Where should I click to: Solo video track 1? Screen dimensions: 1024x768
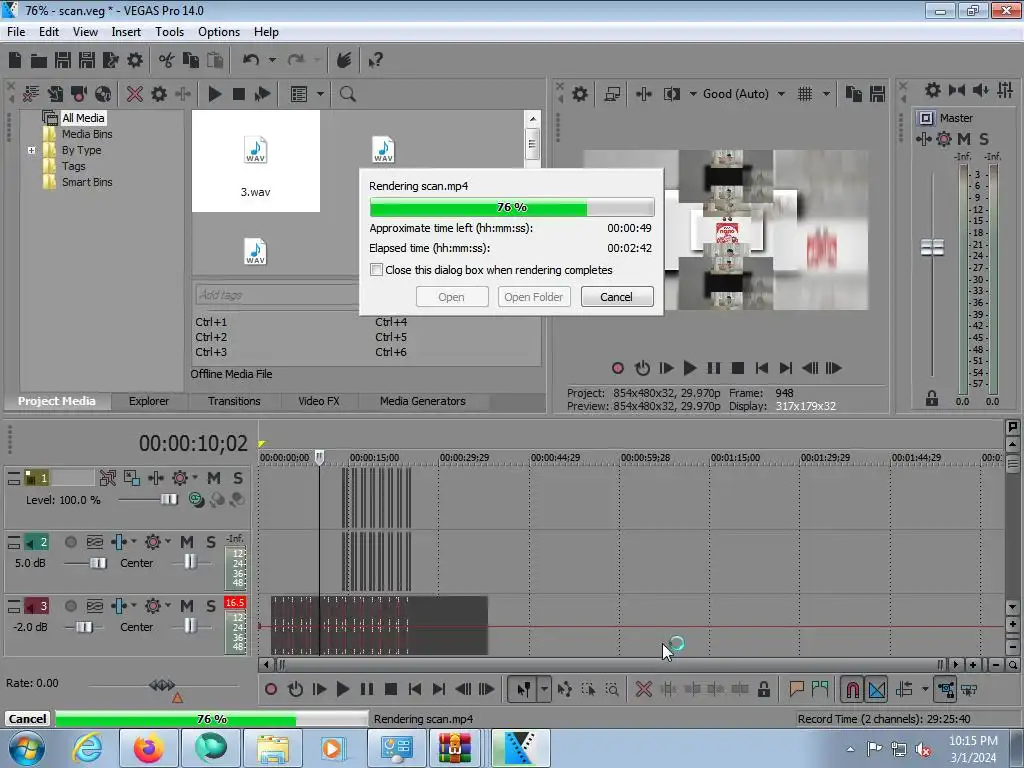(238, 478)
